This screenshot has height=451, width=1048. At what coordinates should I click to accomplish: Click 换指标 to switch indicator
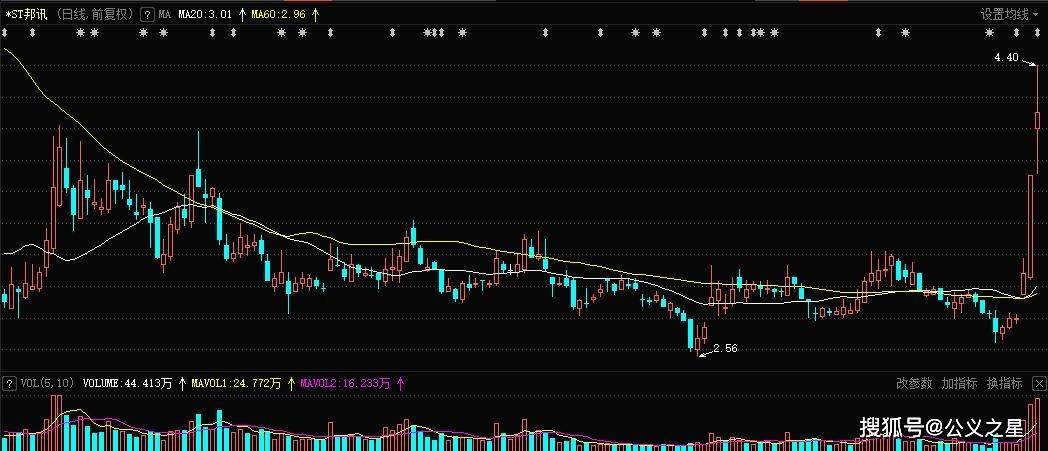(1005, 384)
